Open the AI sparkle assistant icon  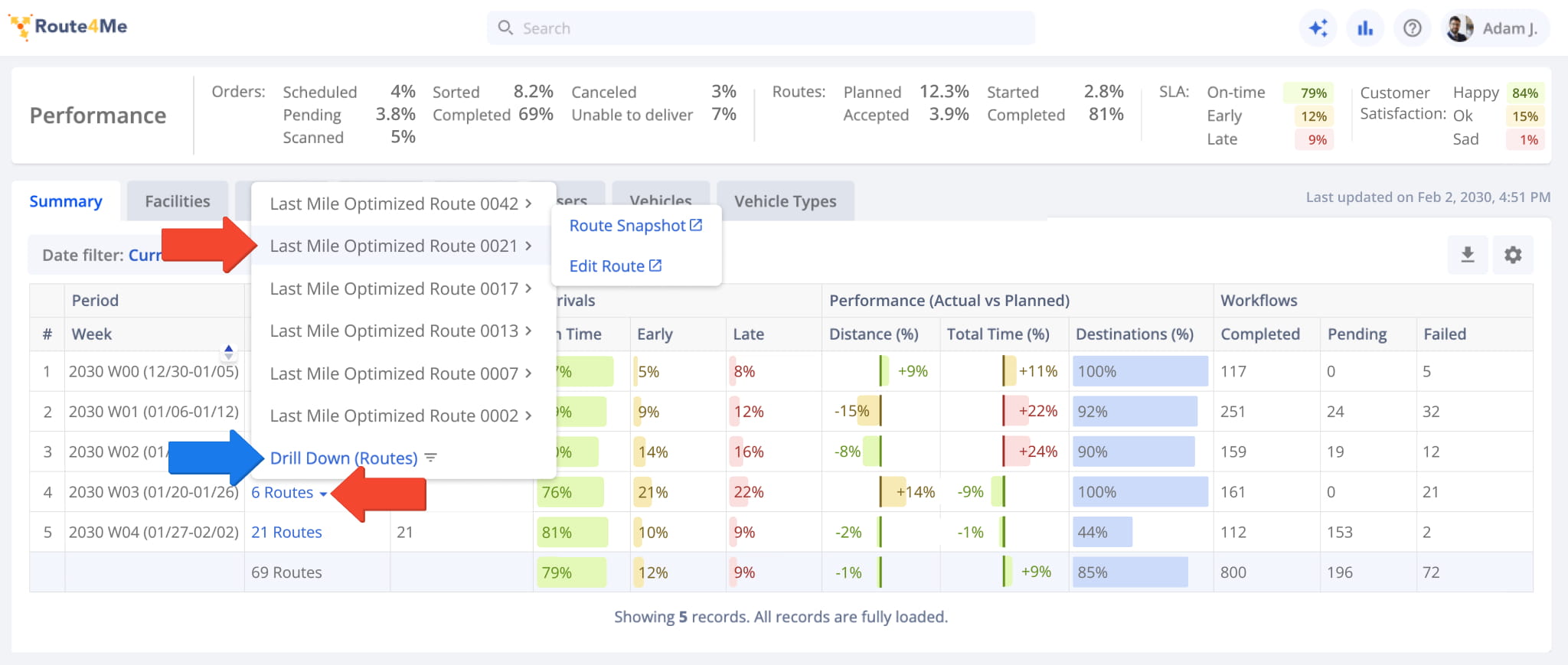pyautogui.click(x=1318, y=28)
